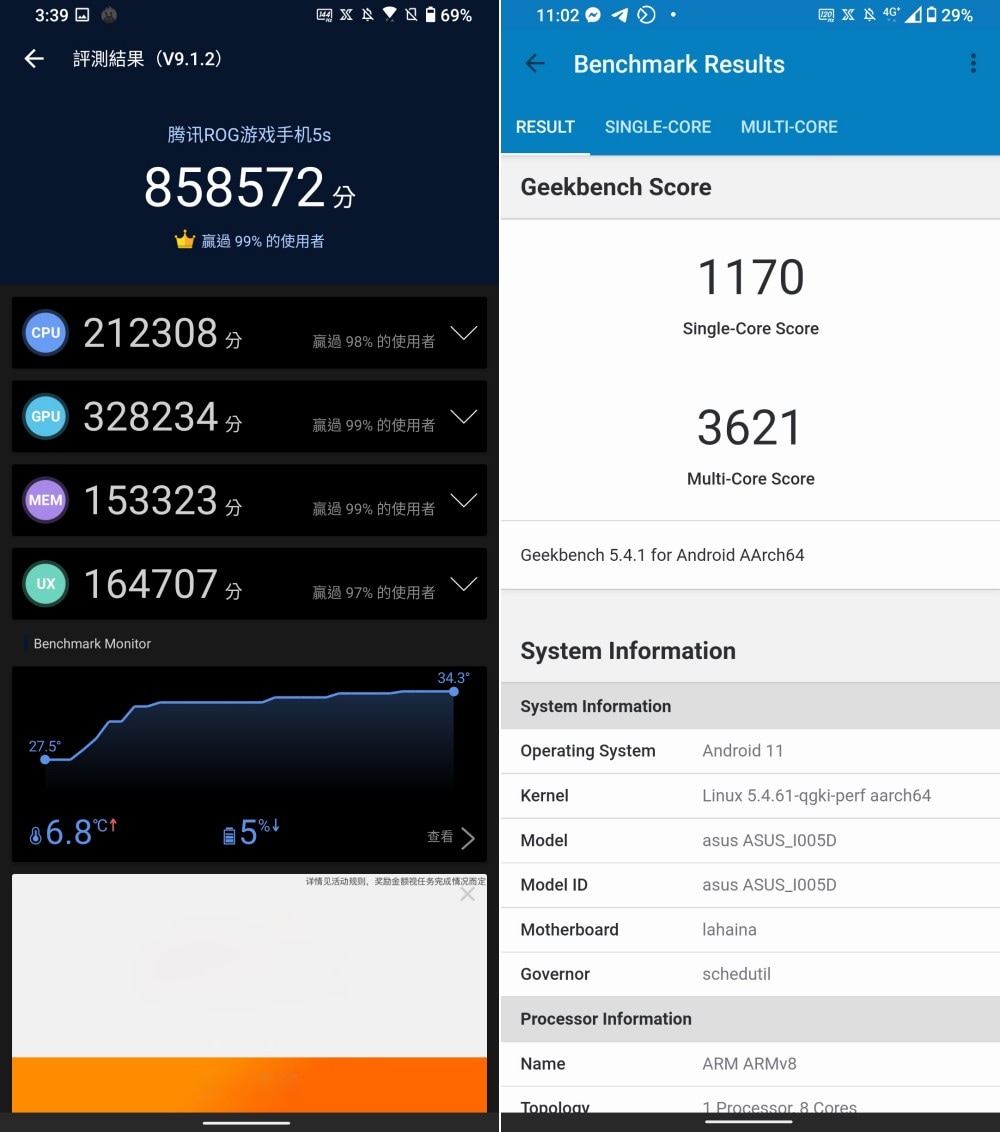
Task: Expand the GPU 328234 score details
Action: [x=464, y=417]
